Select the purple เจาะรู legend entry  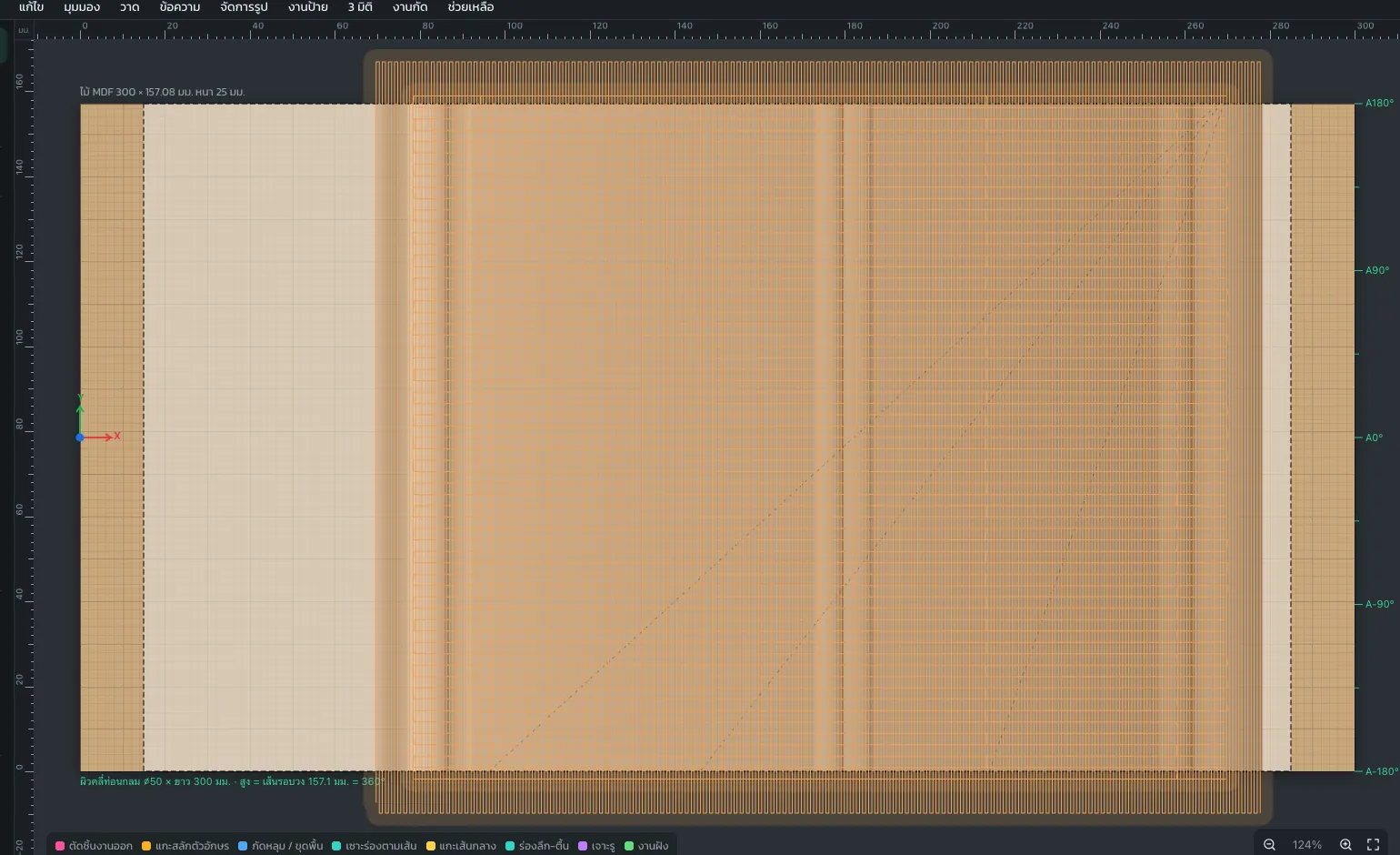(x=596, y=846)
